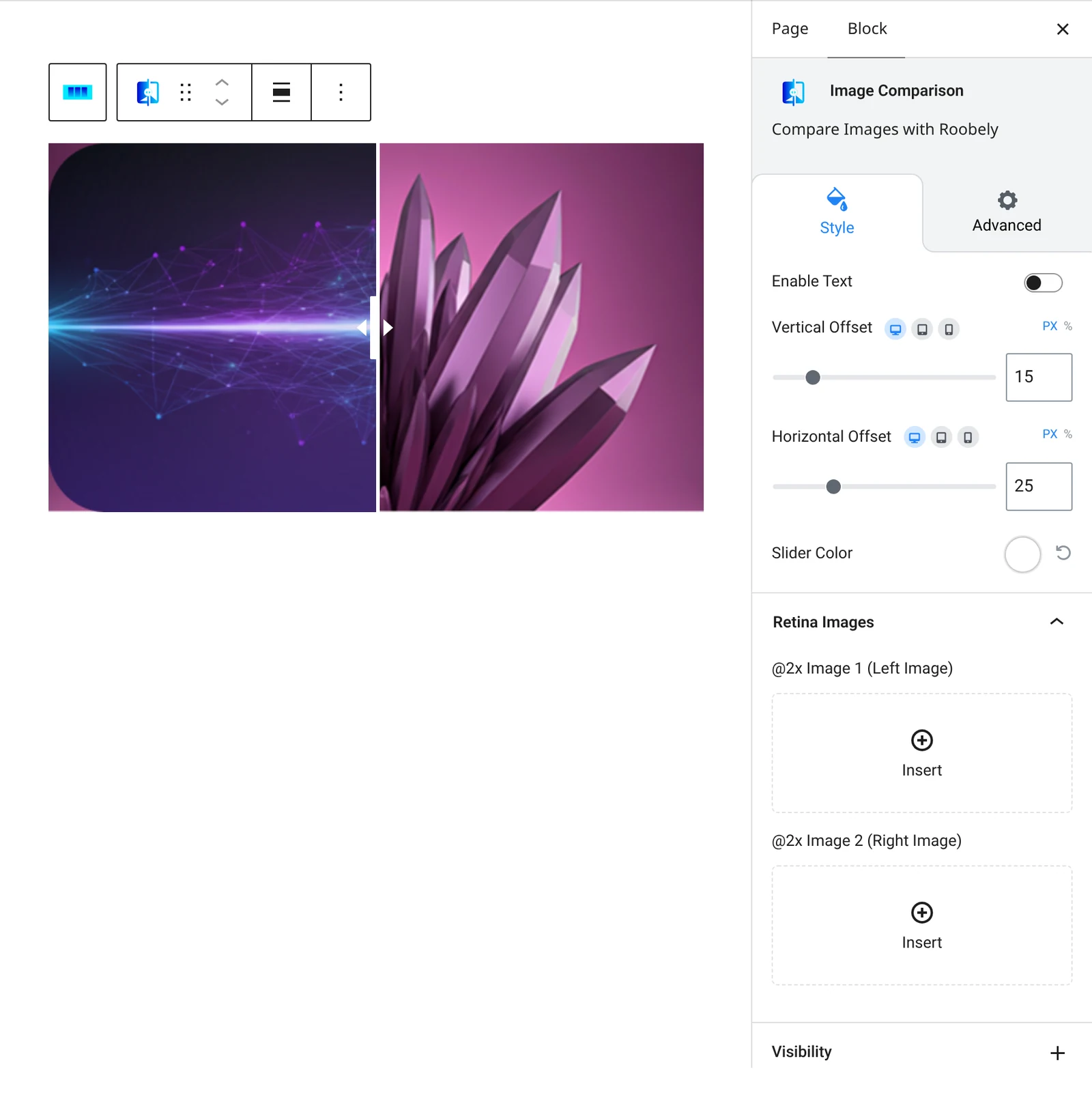Collapse the Retina Images section
The width and height of the screenshot is (1092, 1108).
[1057, 621]
